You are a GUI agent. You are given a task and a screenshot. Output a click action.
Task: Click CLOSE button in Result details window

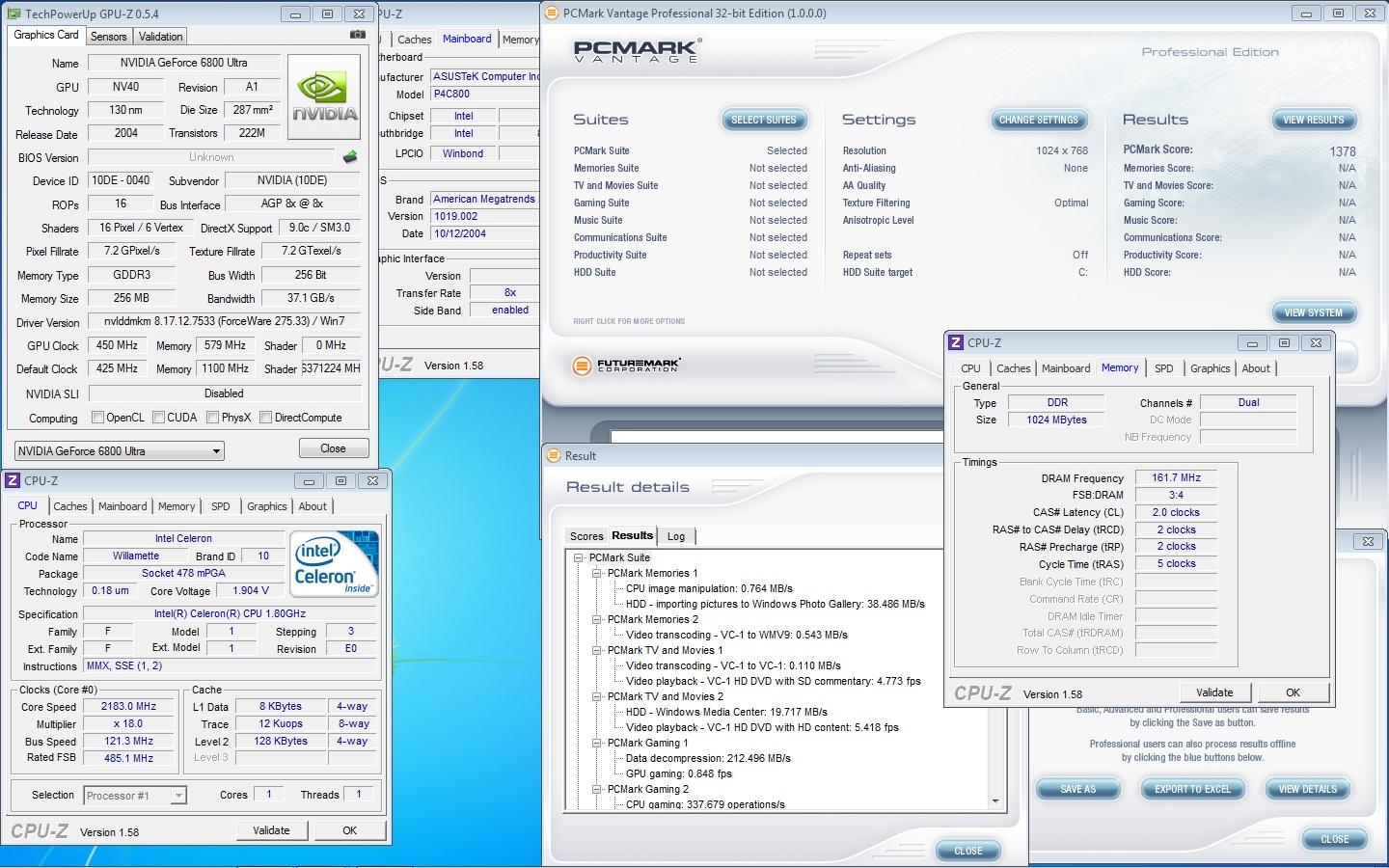[968, 851]
